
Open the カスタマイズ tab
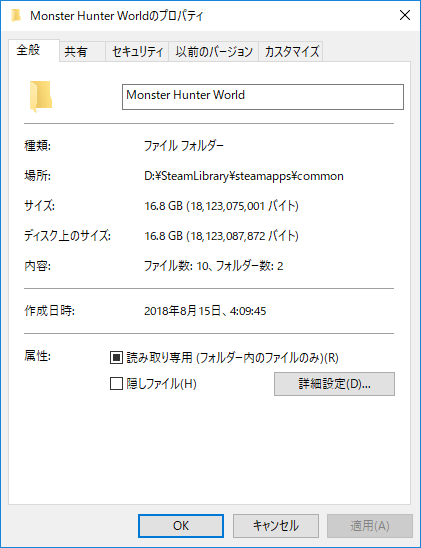click(291, 52)
